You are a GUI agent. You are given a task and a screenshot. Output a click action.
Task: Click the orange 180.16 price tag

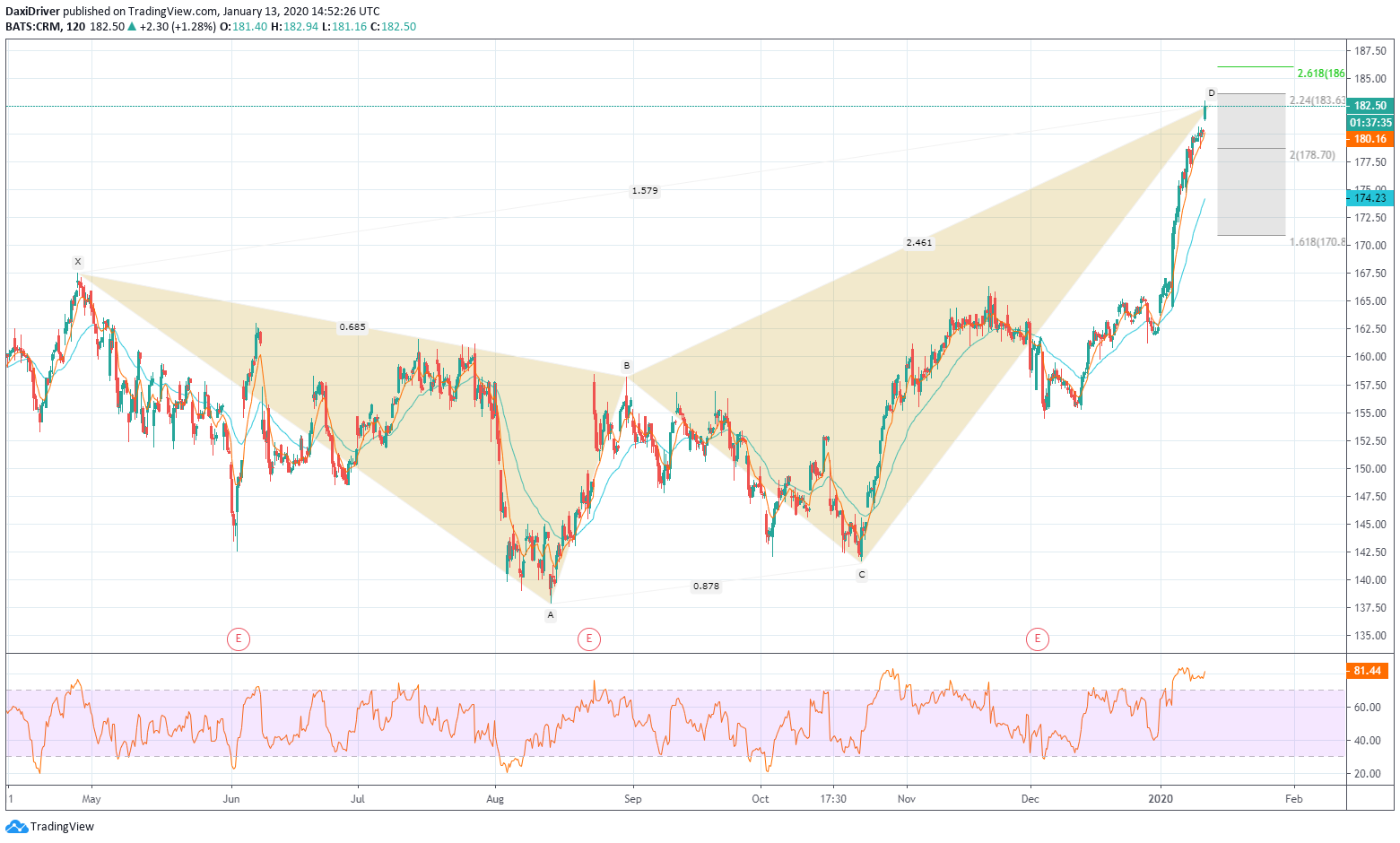tap(1370, 139)
